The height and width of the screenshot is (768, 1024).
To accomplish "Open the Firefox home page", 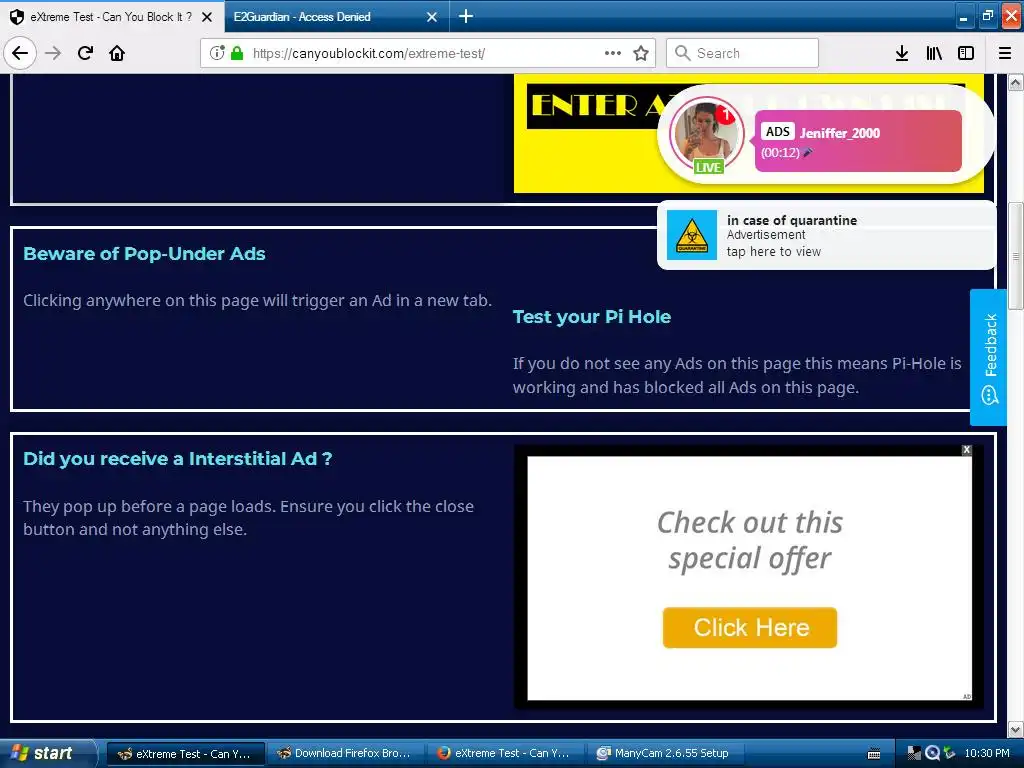I will pos(117,53).
